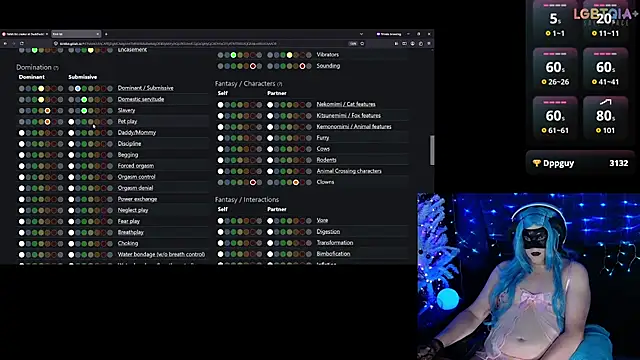The image size is (640, 360).
Task: Click the 60s 26~26 timer card
Action: click(x=555, y=68)
